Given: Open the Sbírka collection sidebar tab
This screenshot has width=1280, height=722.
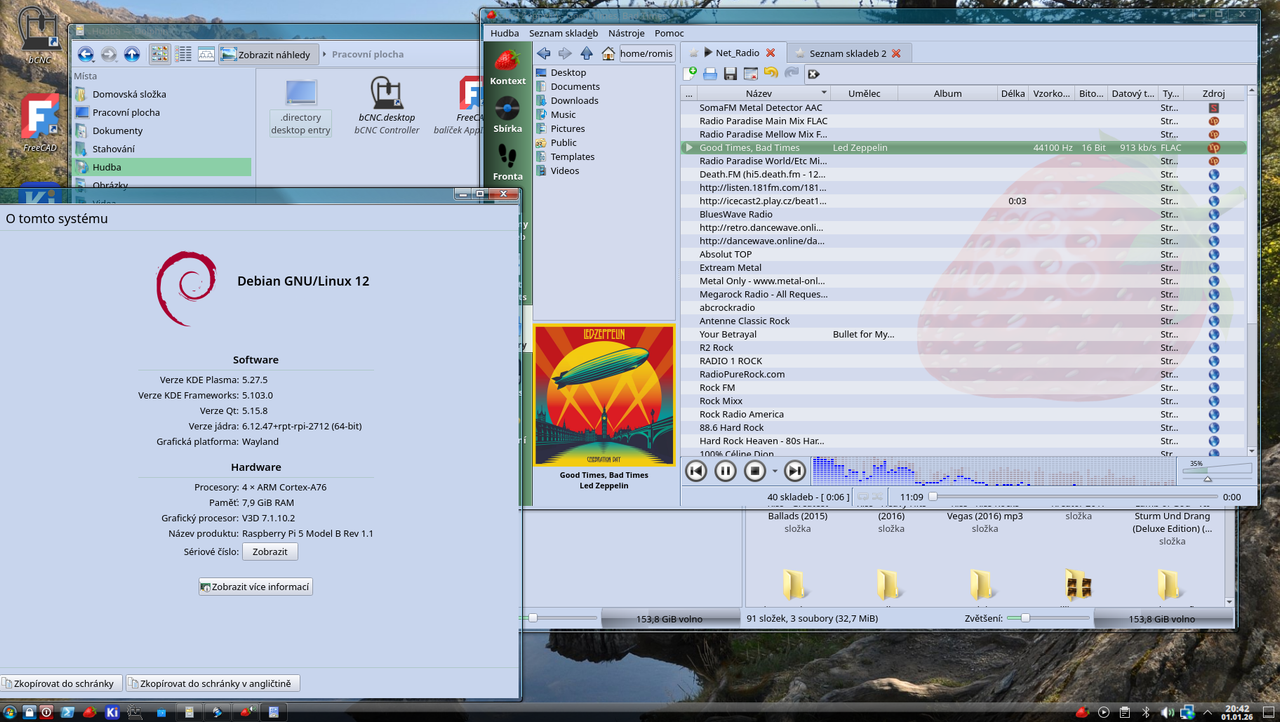Looking at the screenshot, I should [x=507, y=115].
